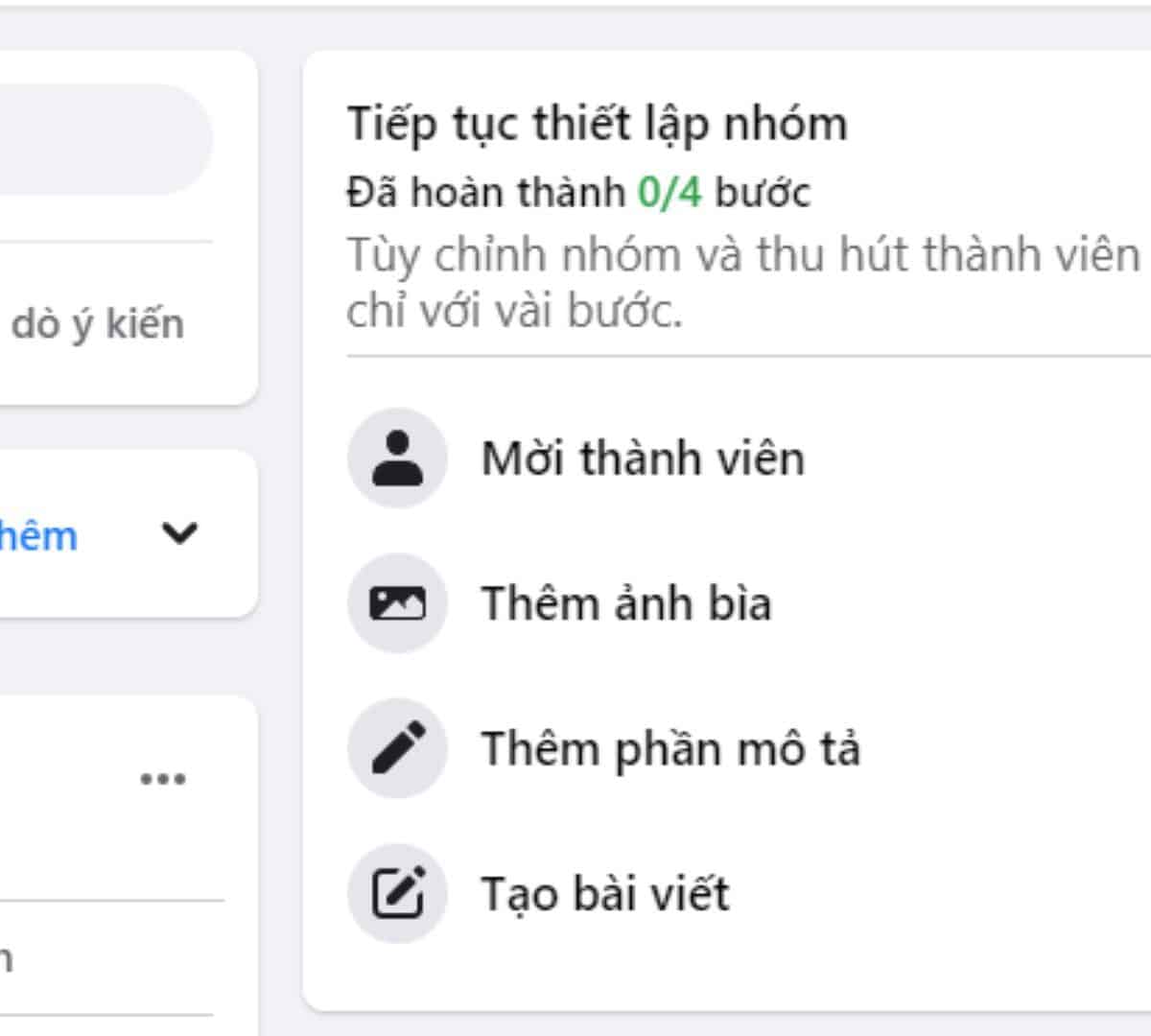Click the word "bước" after the step counter
The height and width of the screenshot is (1036, 1151).
pyautogui.click(x=763, y=193)
